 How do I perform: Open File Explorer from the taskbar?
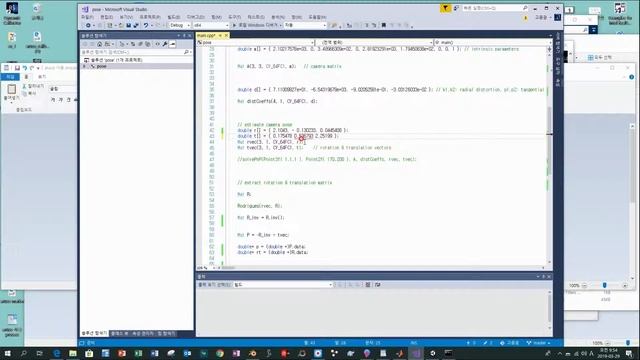point(73,353)
